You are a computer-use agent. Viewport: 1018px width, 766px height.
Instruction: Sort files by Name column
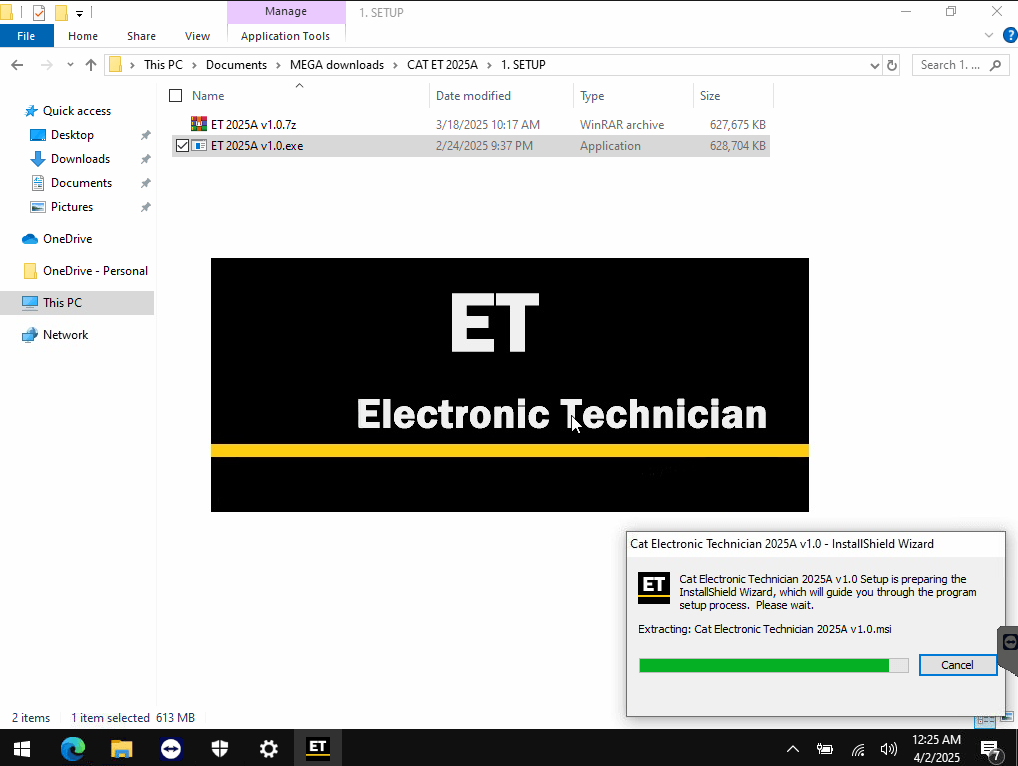(x=208, y=95)
